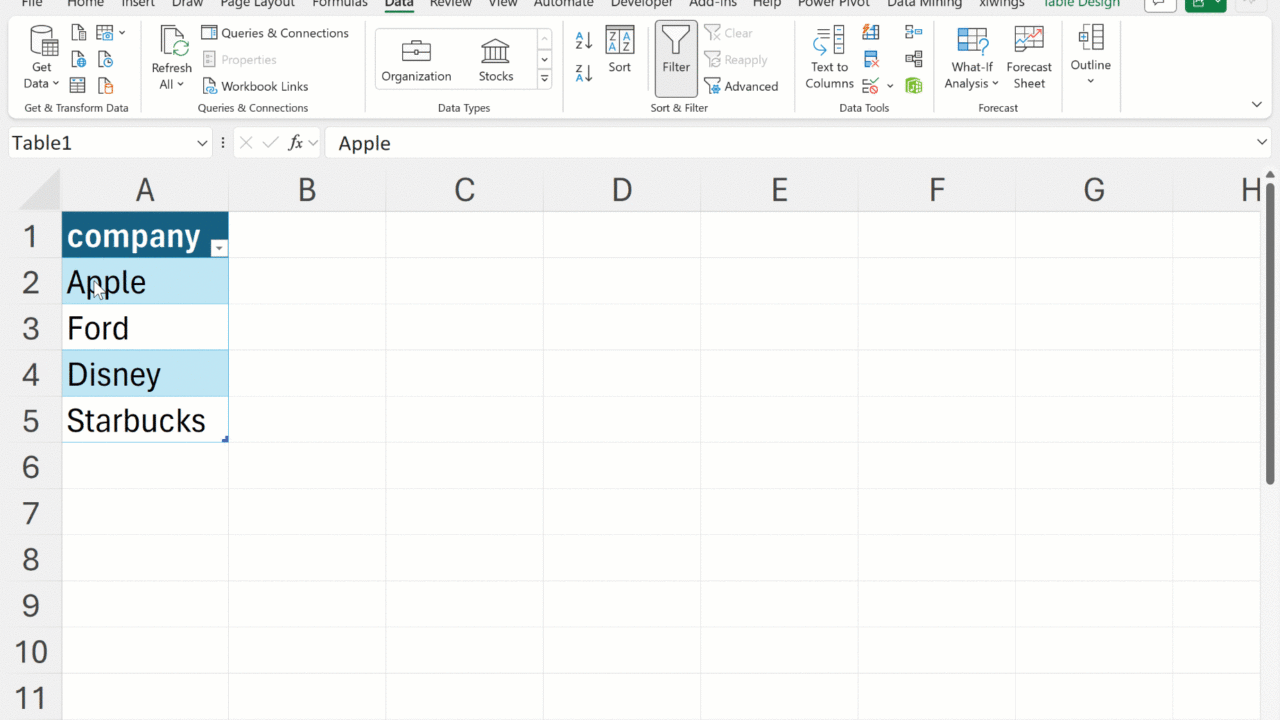Create a Forecast Sheet
The width and height of the screenshot is (1280, 720).
[1029, 58]
